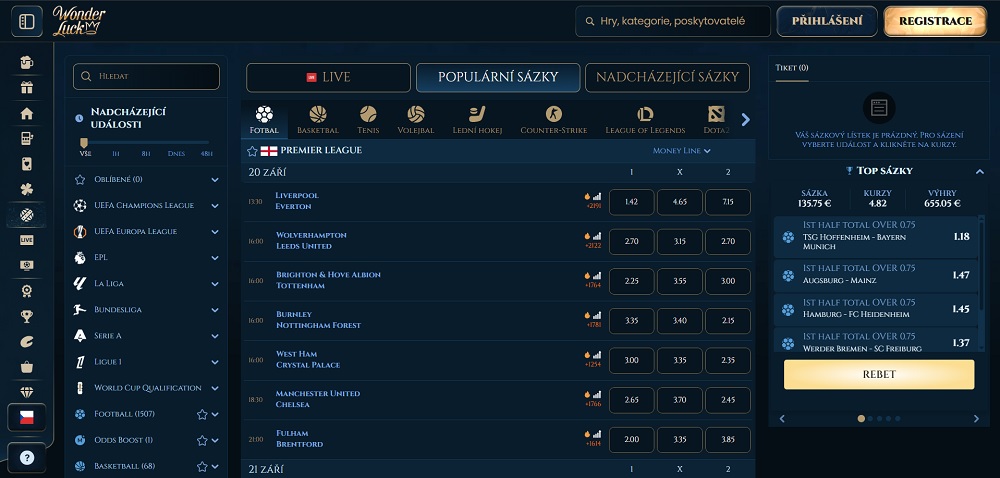Favorite the Premier League star
This screenshot has height=478, width=1000.
coord(253,151)
